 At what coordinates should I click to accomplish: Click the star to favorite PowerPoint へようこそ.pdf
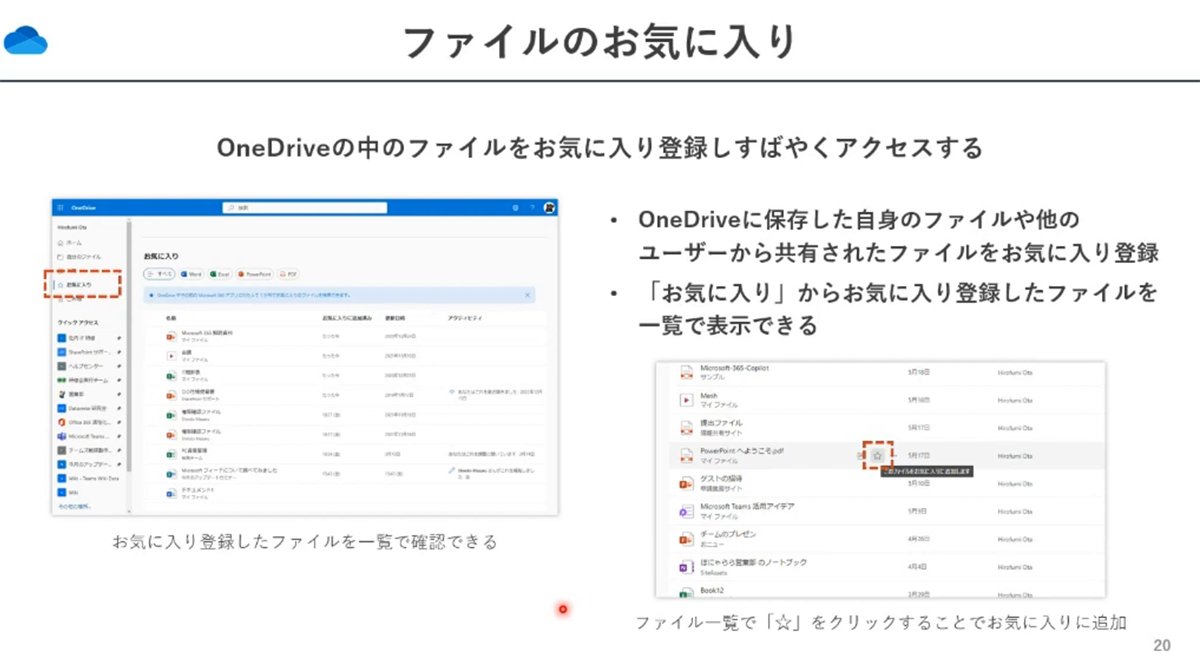877,455
